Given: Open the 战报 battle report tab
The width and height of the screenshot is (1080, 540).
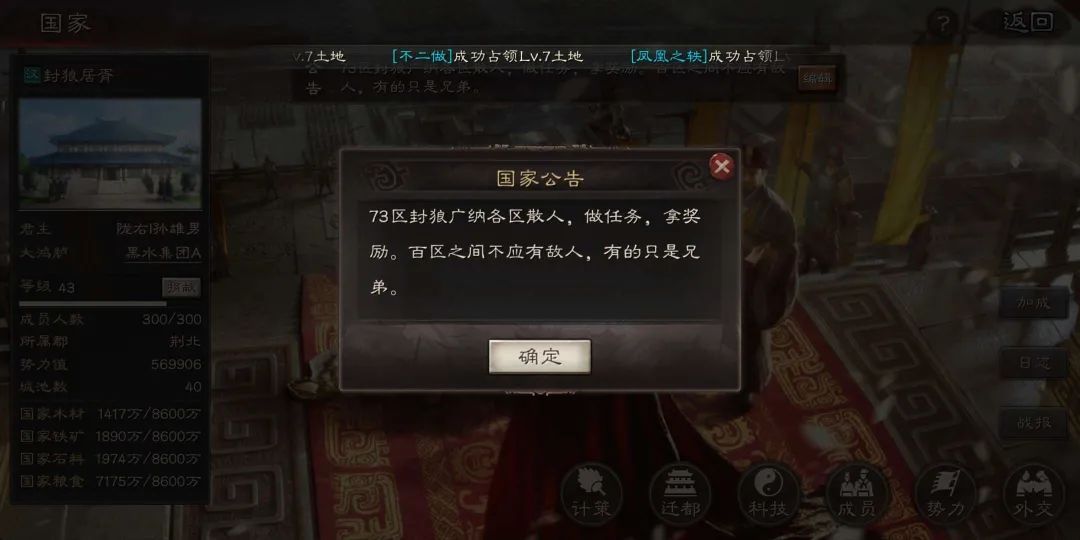Looking at the screenshot, I should 1035,422.
